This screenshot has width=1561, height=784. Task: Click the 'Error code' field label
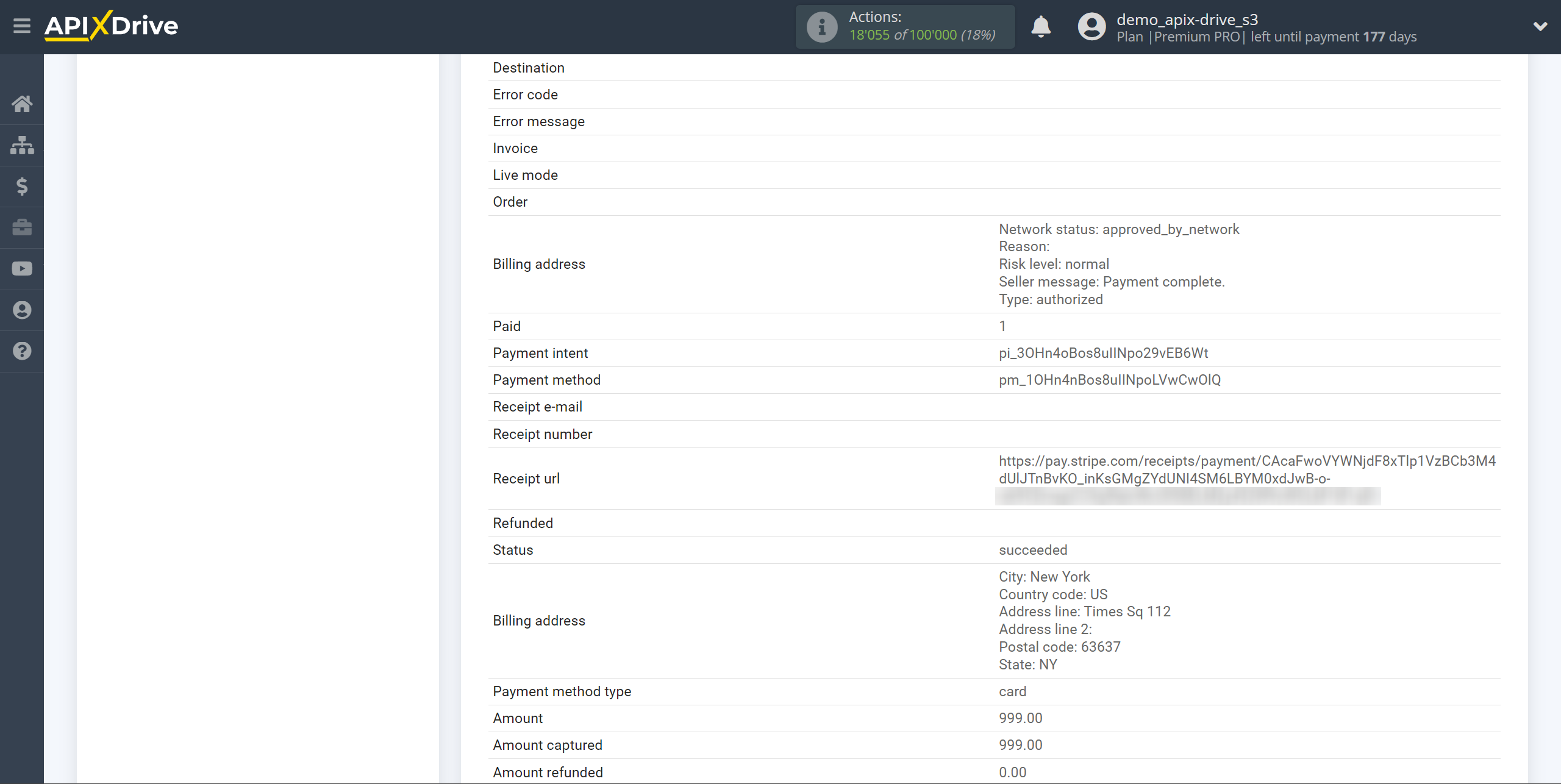coord(525,94)
